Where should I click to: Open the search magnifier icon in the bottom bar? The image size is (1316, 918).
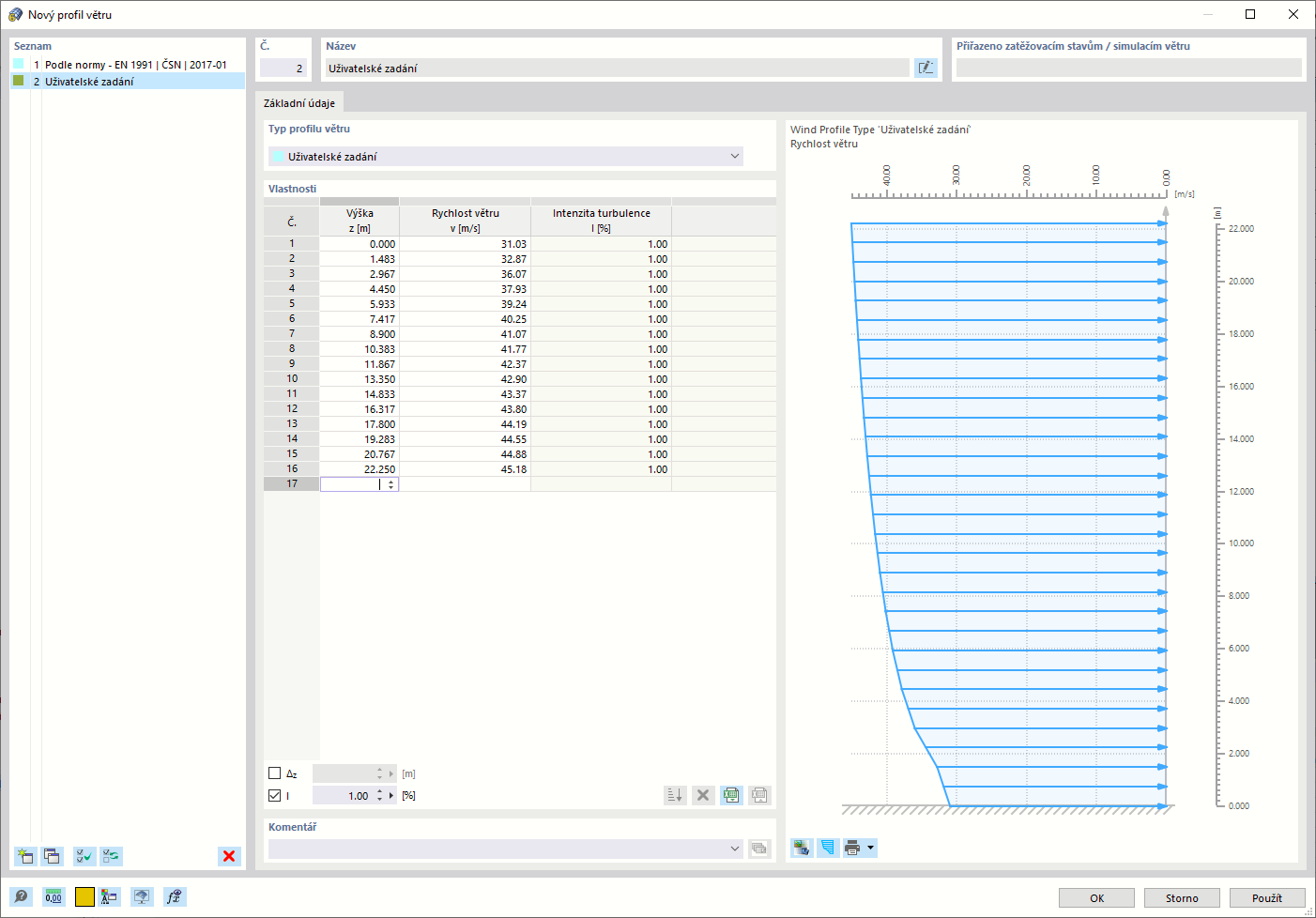point(21,897)
